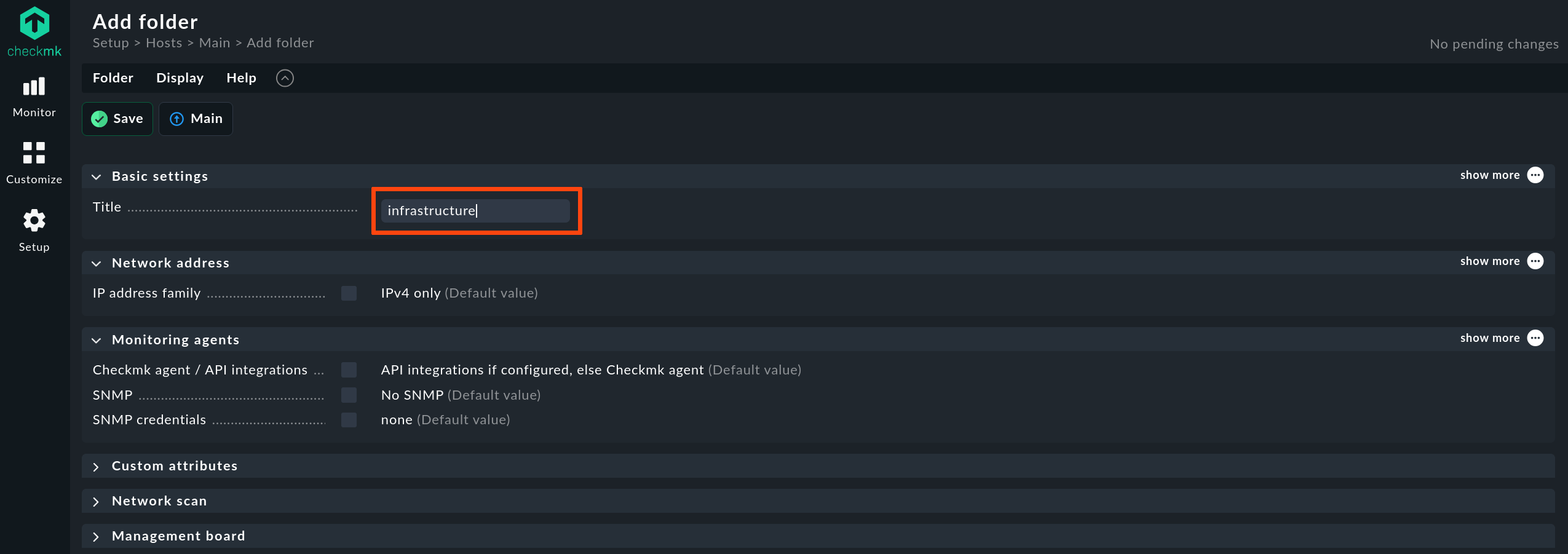Expand the Network scan section
The image size is (1568, 554).
159,501
